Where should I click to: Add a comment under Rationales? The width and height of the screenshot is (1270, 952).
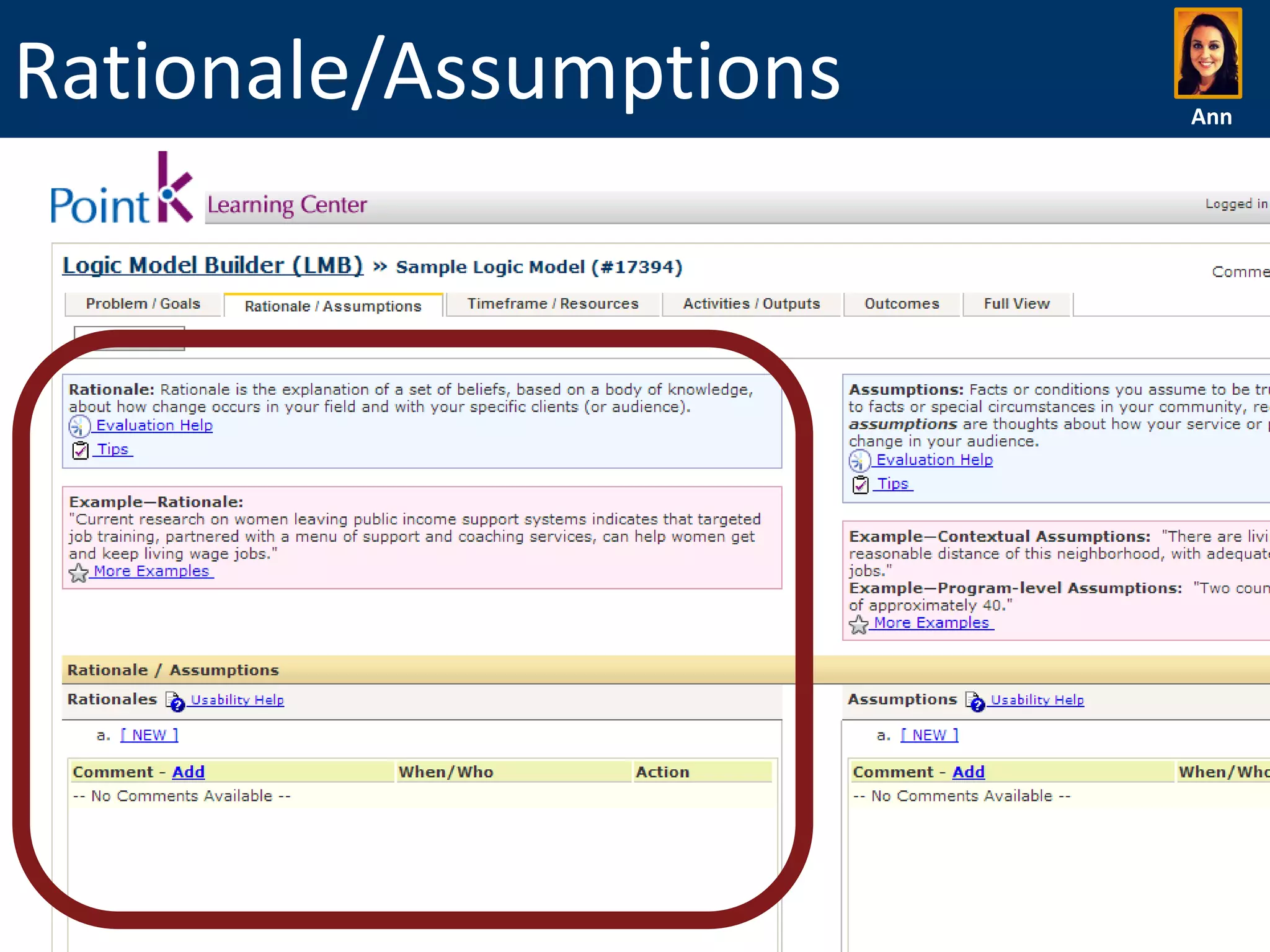coord(189,772)
